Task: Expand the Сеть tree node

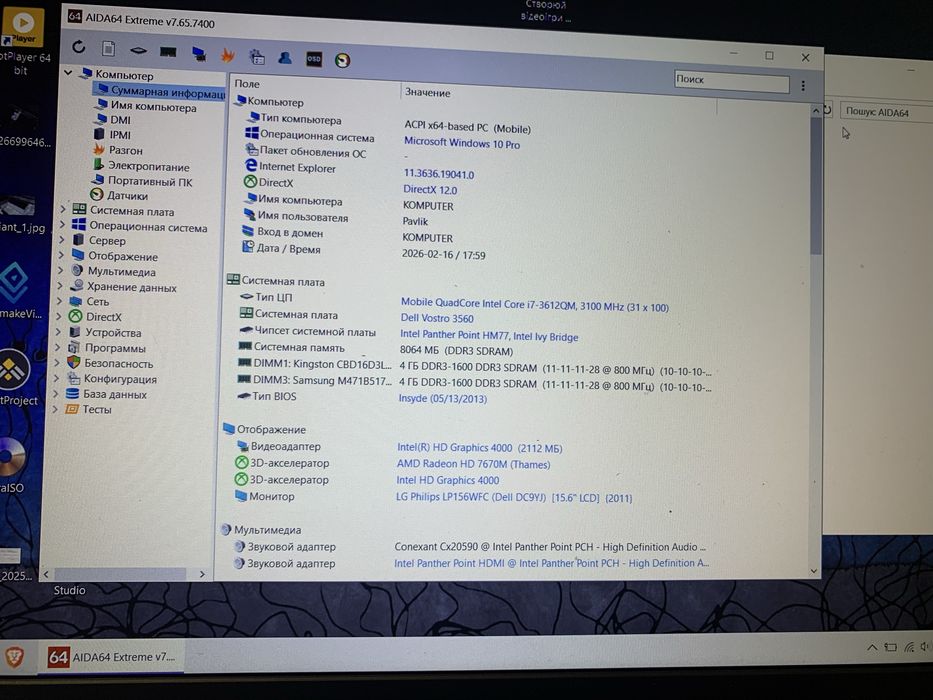Action: pyautogui.click(x=59, y=301)
